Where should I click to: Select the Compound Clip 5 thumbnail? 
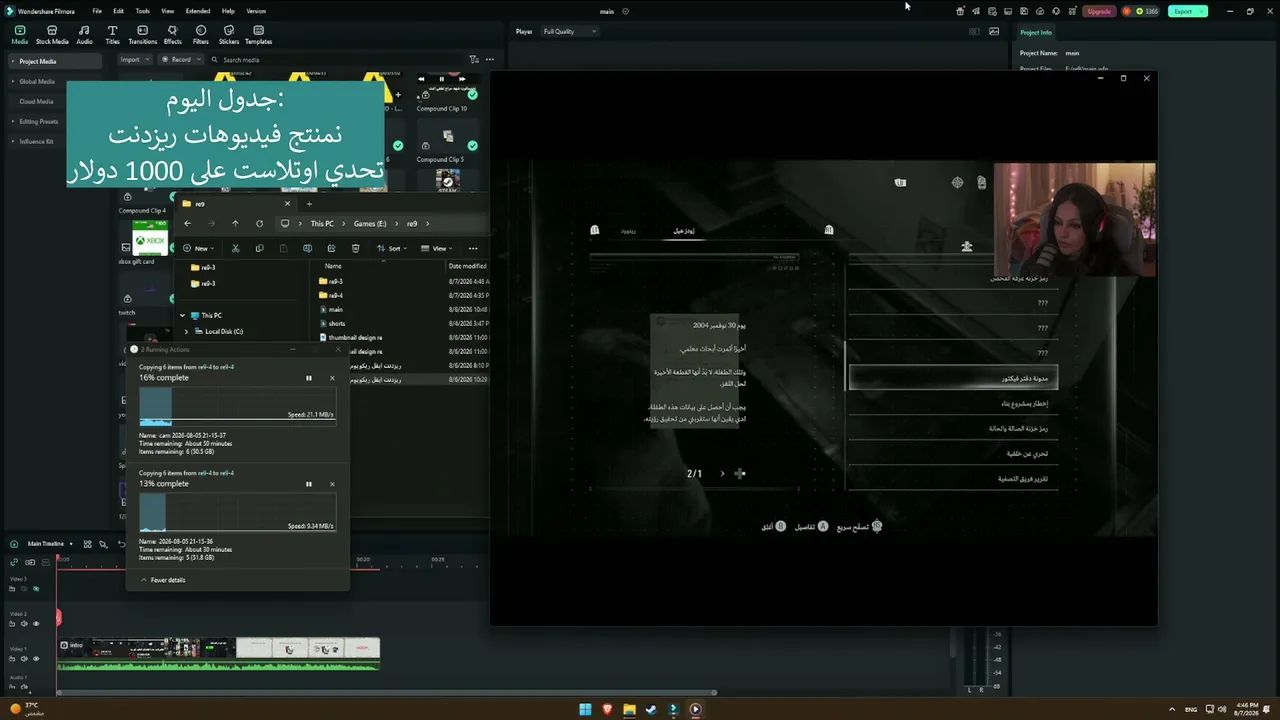(x=448, y=138)
